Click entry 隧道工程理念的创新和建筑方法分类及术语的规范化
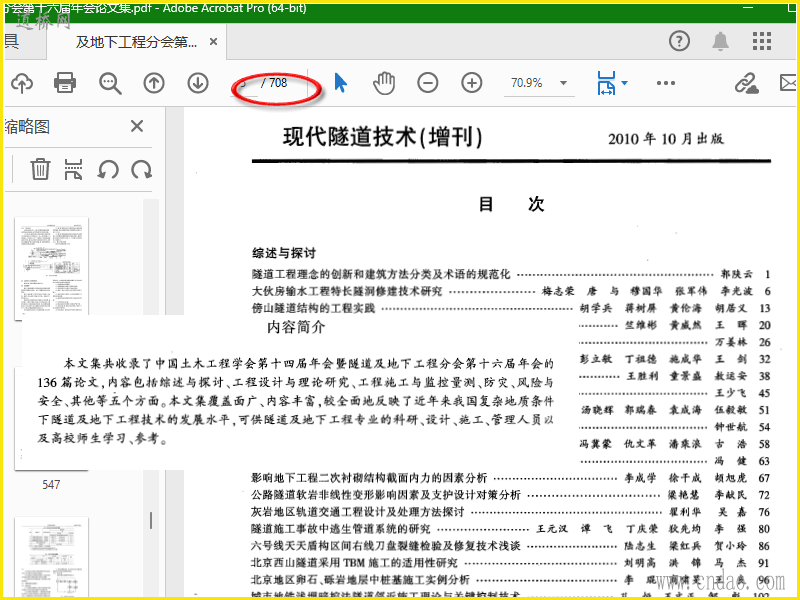 click(381, 274)
